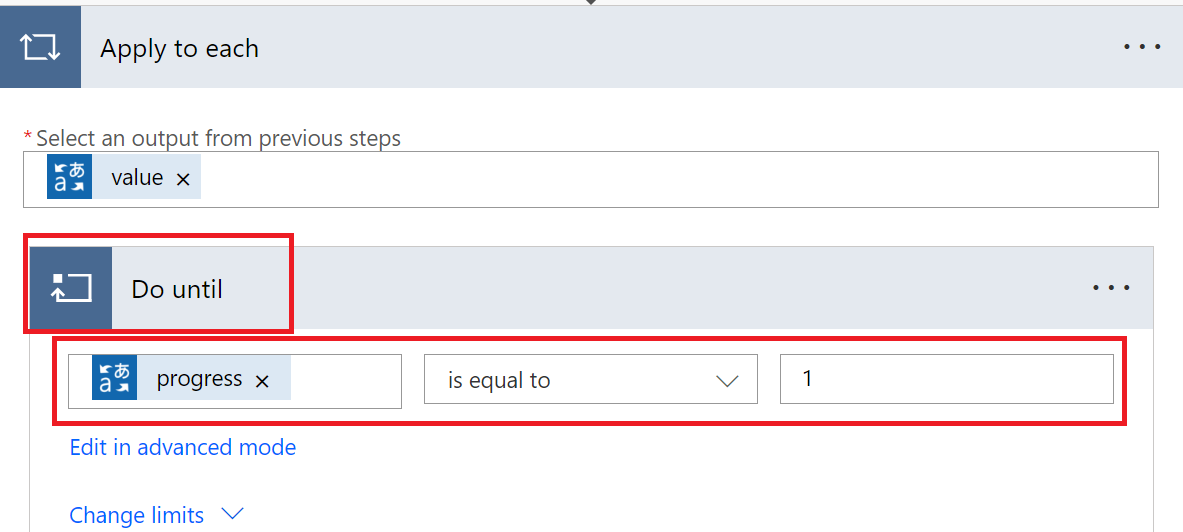
Task: Click the condition value field containing 1
Action: (x=945, y=380)
